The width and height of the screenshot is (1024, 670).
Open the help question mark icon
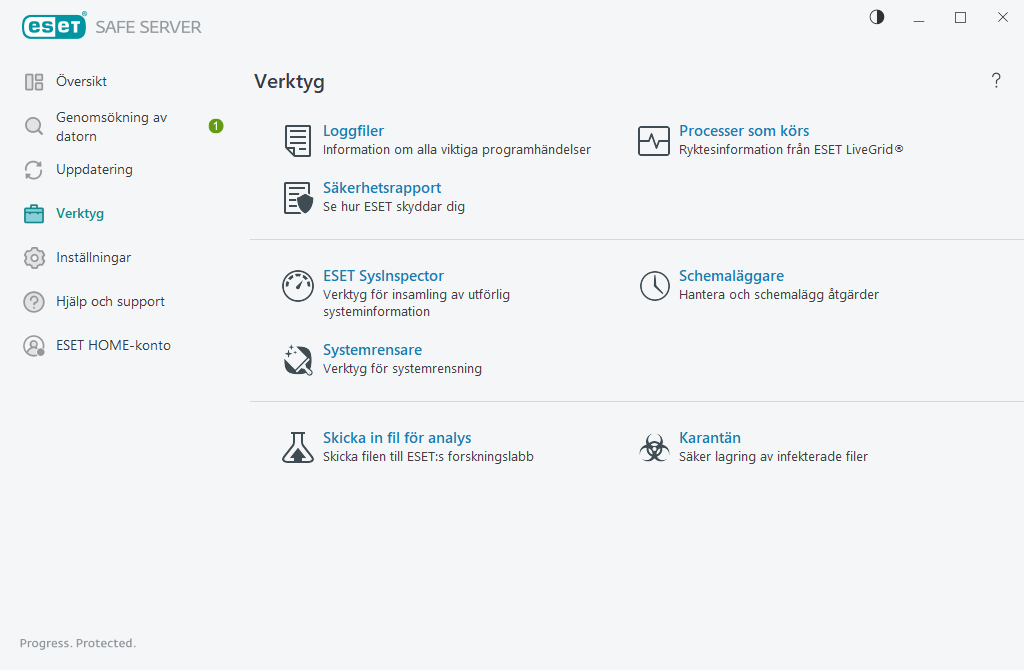click(x=996, y=81)
